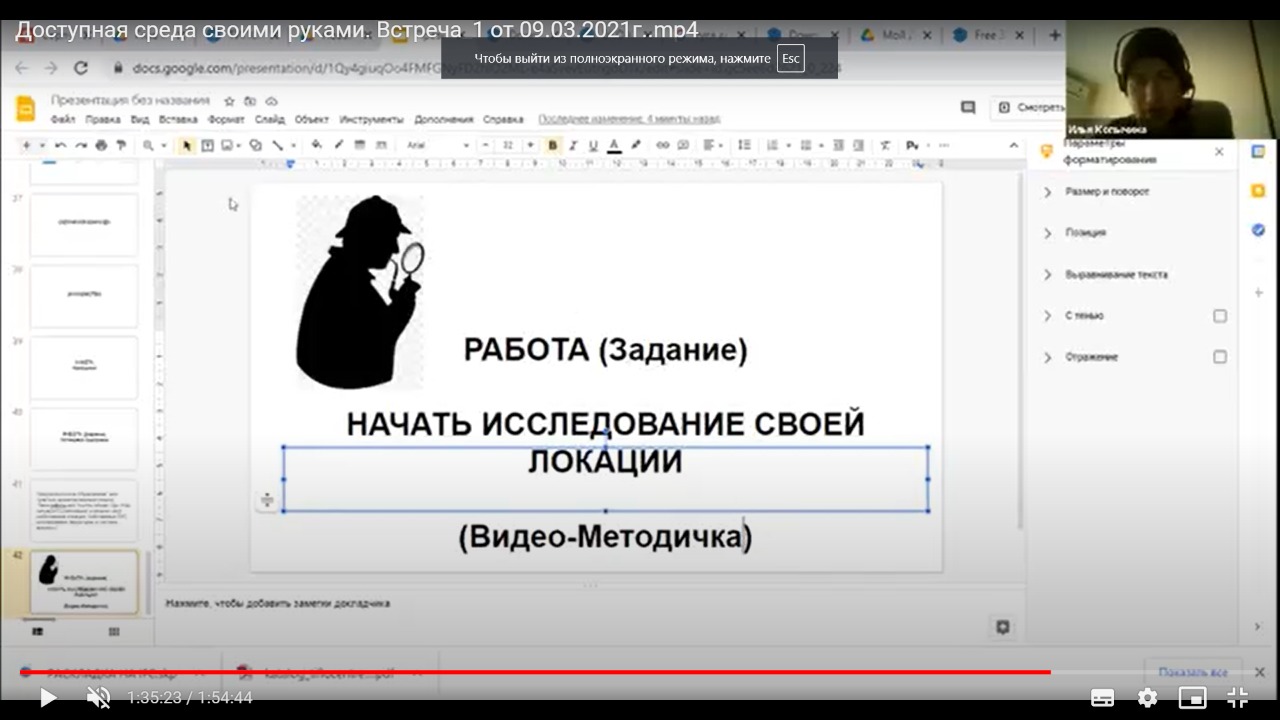Toggle underline formatting
The width and height of the screenshot is (1280, 720).
coord(593,145)
